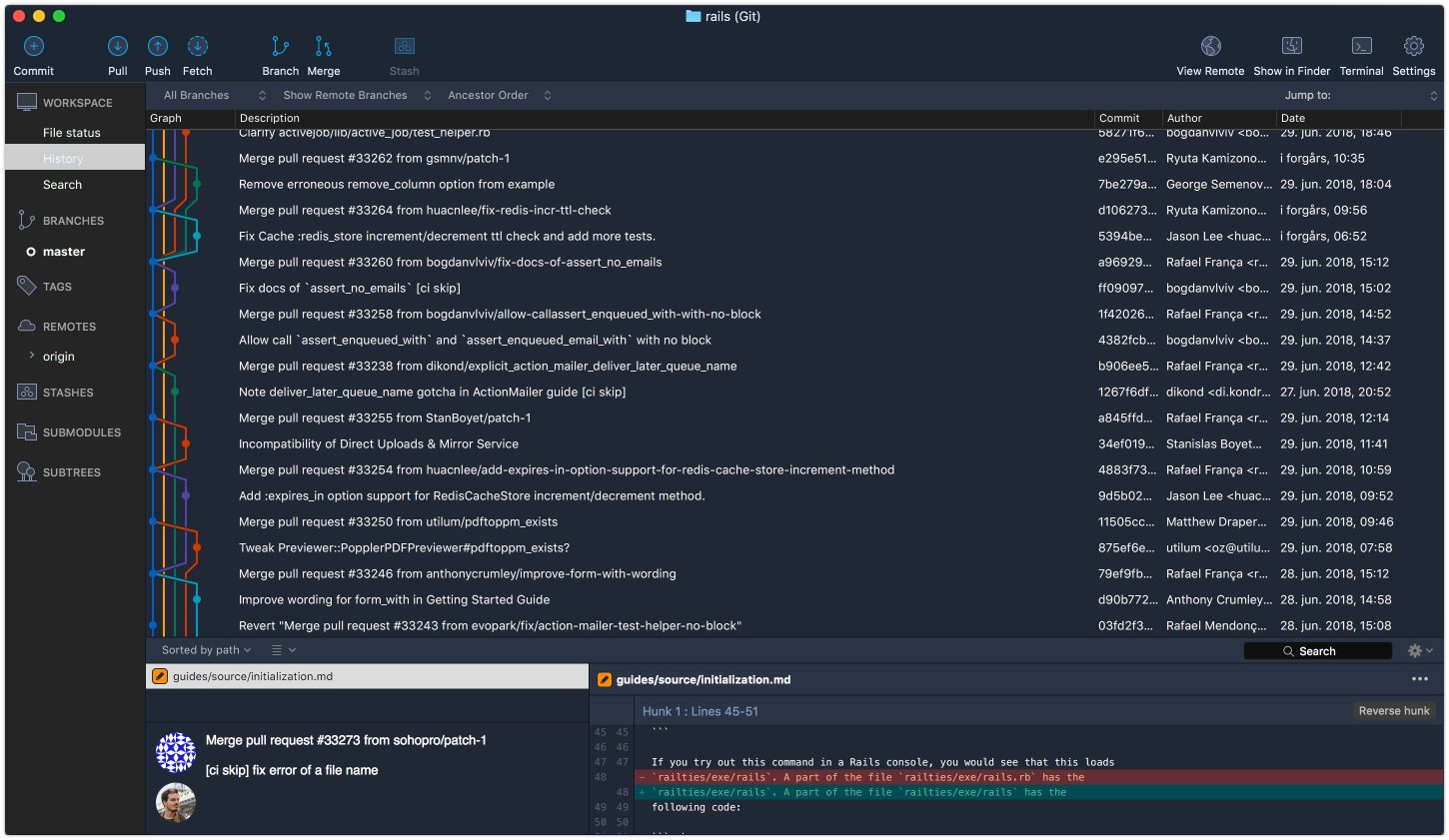This screenshot has height=840, width=1449.
Task: Click author Matthew Draper in commit list
Action: click(1216, 522)
